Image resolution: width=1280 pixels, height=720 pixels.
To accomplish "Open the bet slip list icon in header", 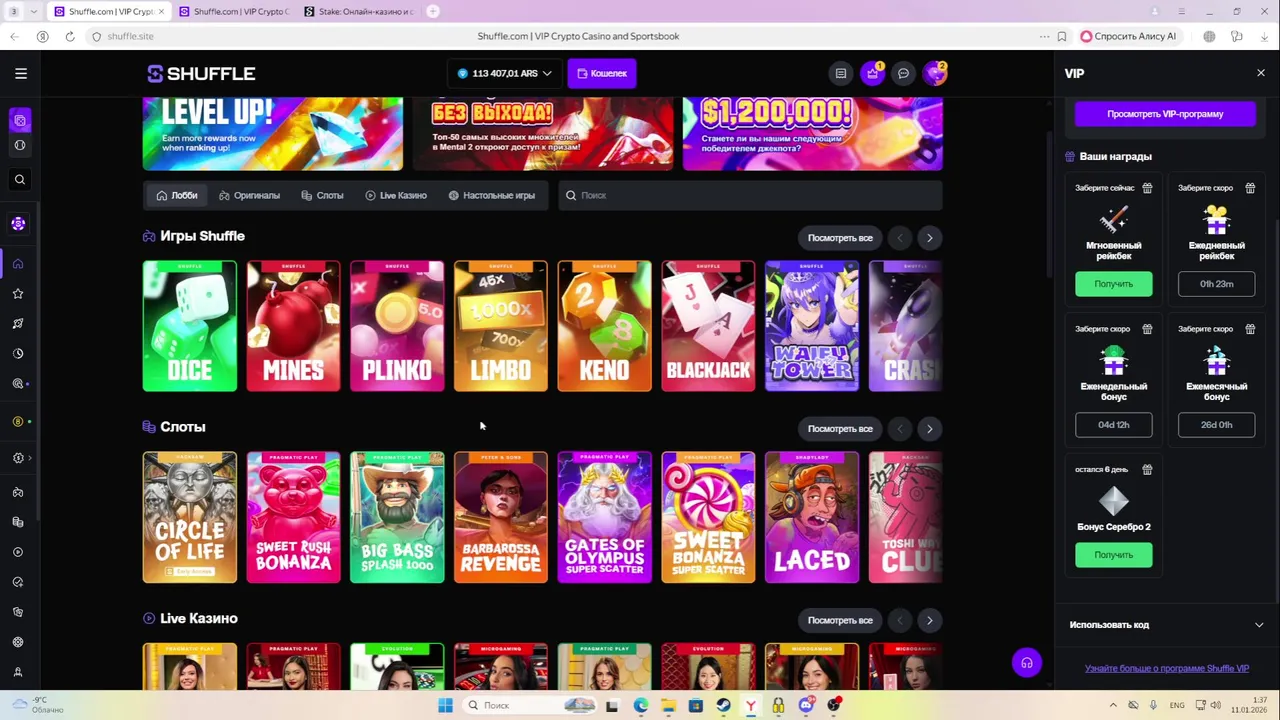I will [841, 73].
